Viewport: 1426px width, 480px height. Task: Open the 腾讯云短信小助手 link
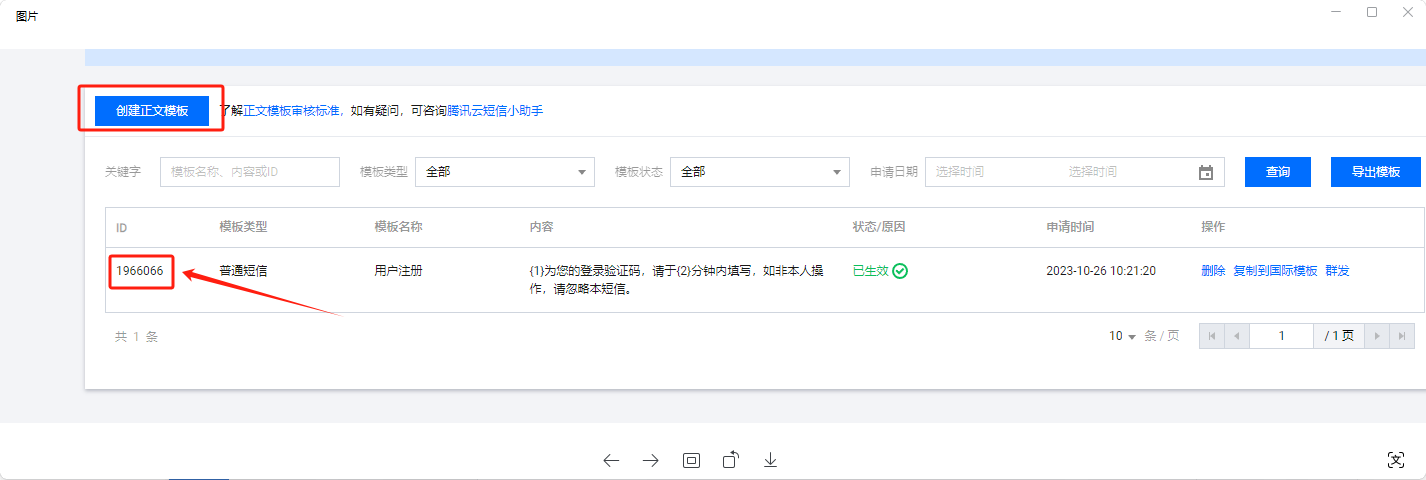[495, 111]
